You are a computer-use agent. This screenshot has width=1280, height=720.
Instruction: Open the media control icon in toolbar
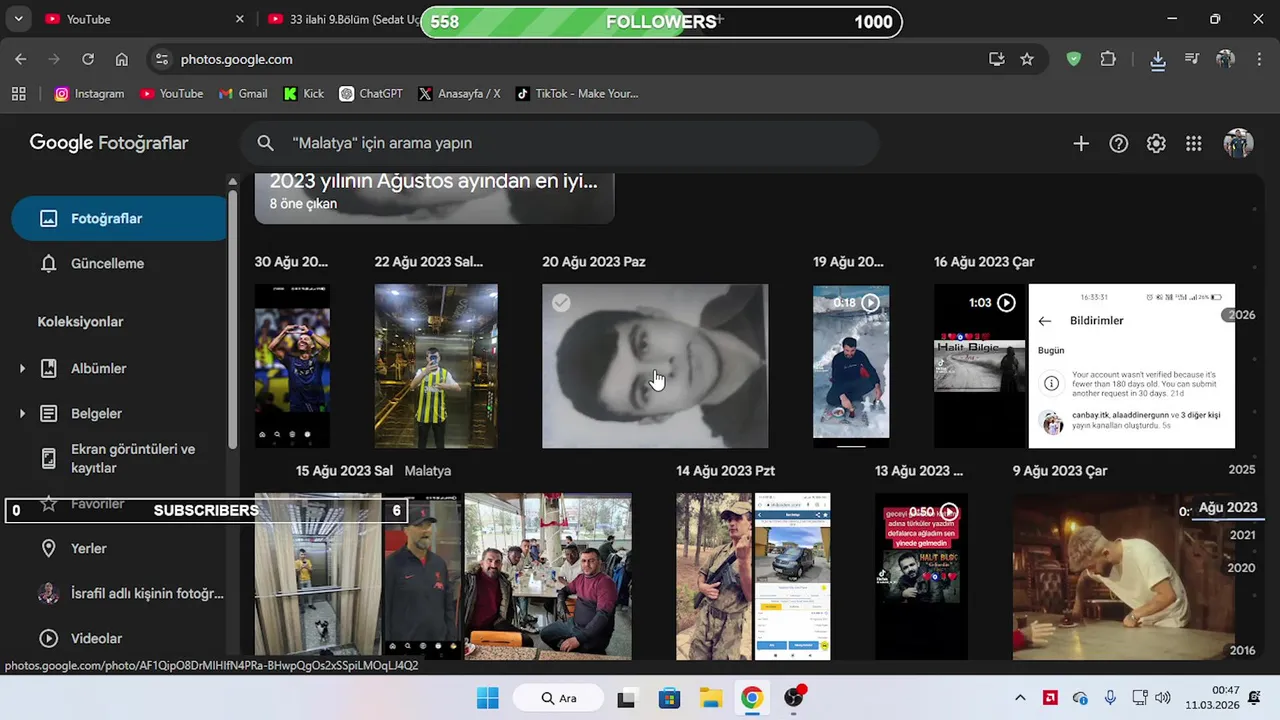(x=1192, y=59)
